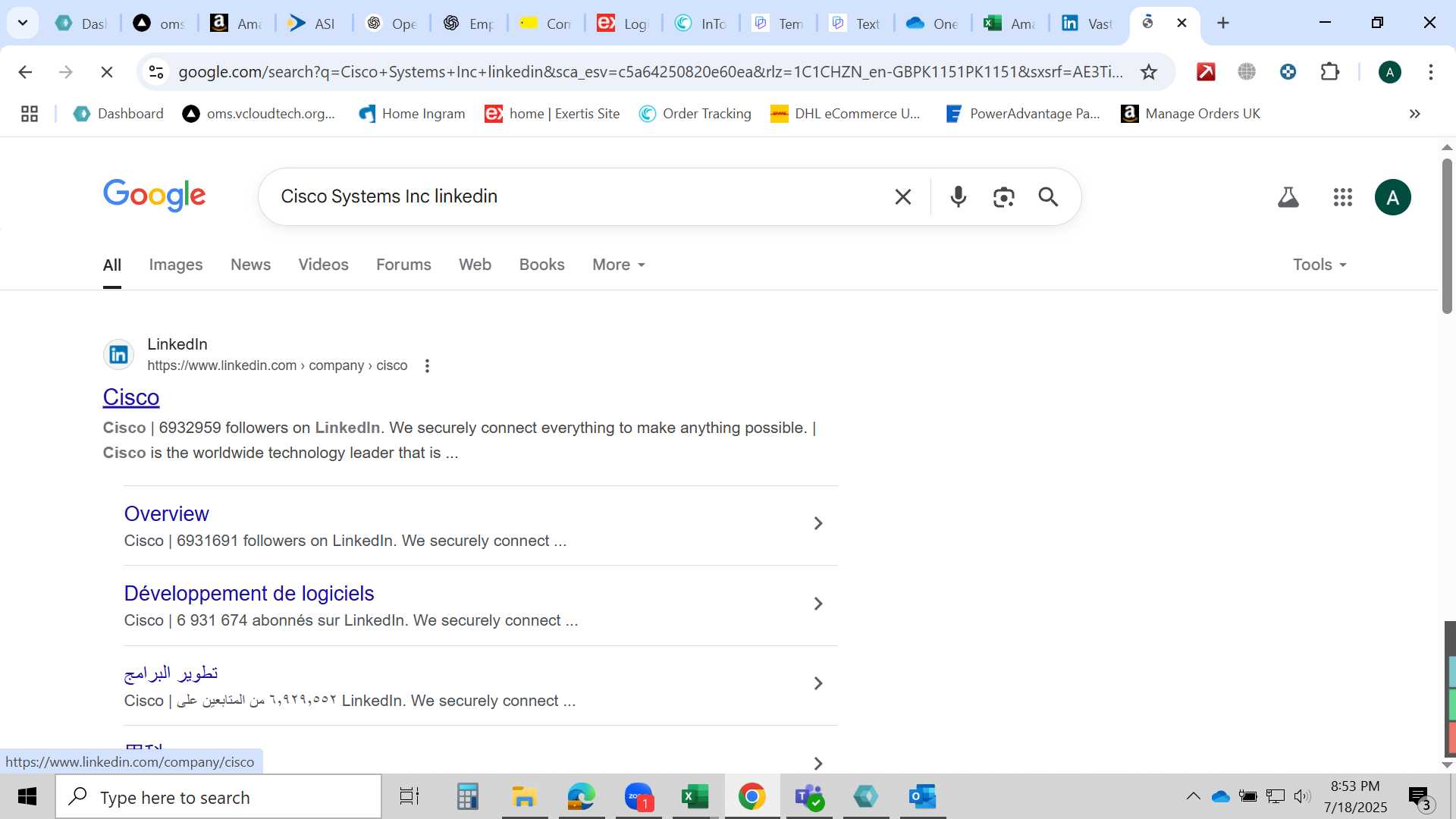Open the Google account avatar

1393,197
